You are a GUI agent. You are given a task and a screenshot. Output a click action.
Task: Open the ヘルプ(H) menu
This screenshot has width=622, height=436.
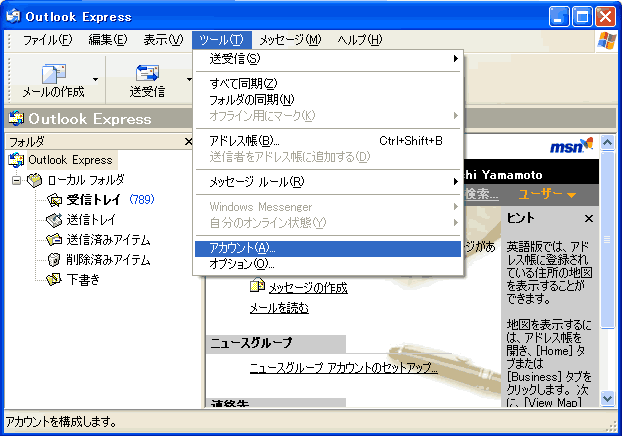pyautogui.click(x=360, y=40)
